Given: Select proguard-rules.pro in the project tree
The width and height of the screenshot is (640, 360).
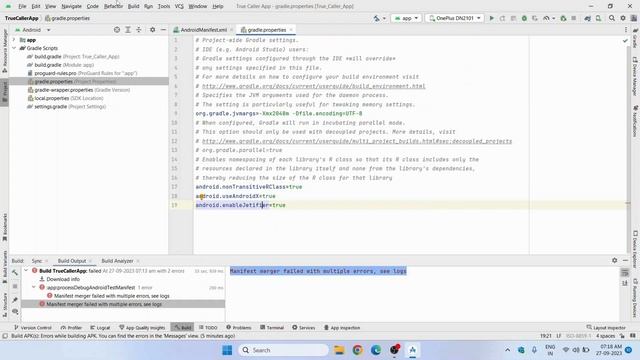Looking at the screenshot, I should tap(82, 73).
